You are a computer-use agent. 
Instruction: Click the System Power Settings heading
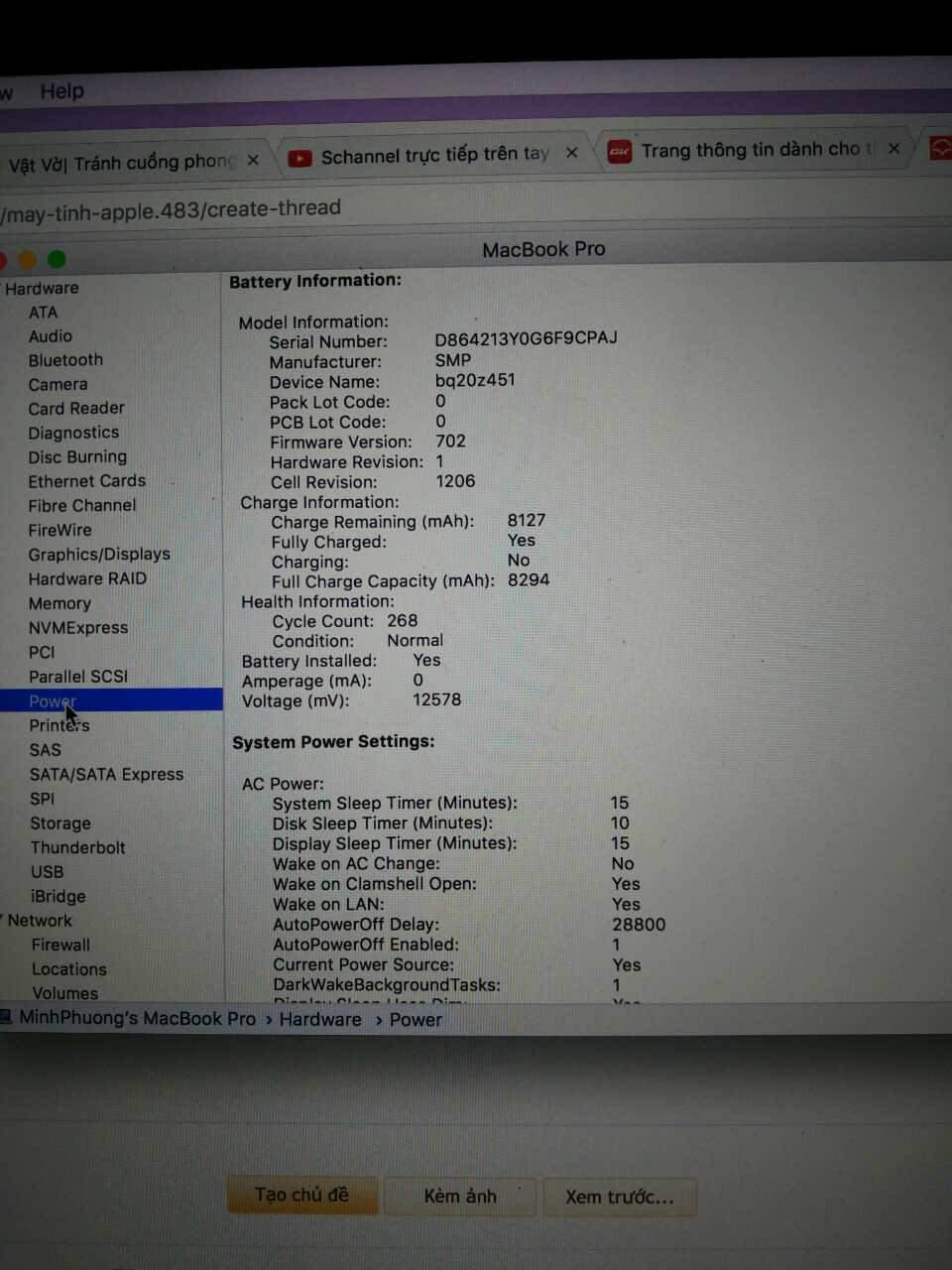pos(333,741)
